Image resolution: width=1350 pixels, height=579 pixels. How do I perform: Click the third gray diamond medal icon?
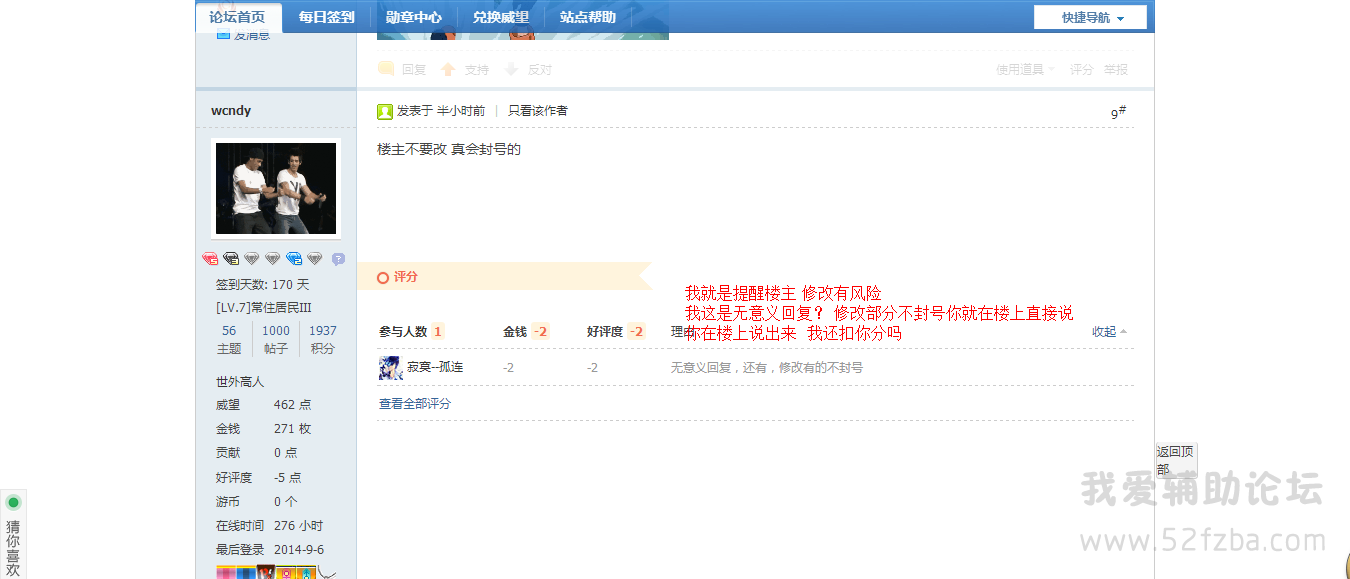(252, 259)
